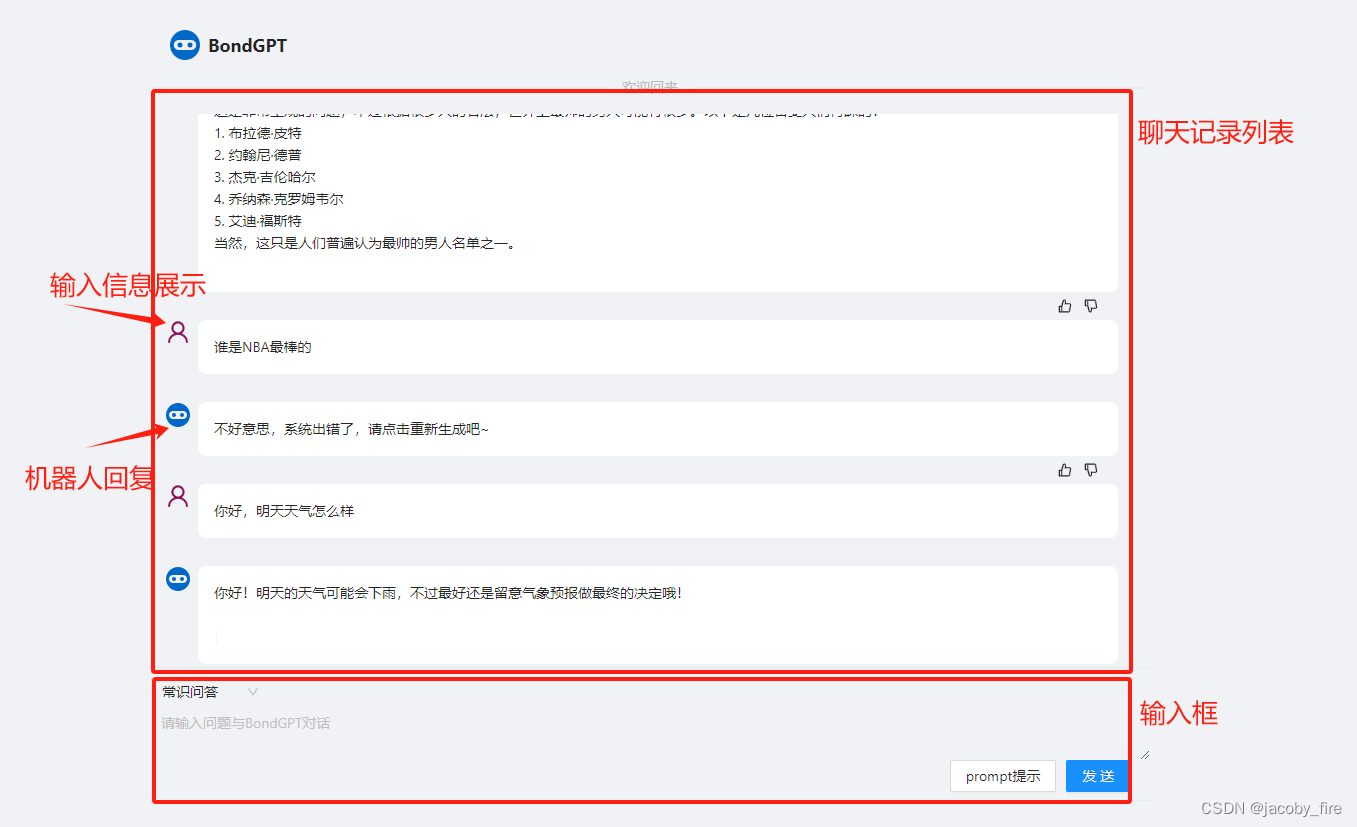Open the 常识问答 category dropdown
This screenshot has width=1357, height=827.
click(210, 692)
